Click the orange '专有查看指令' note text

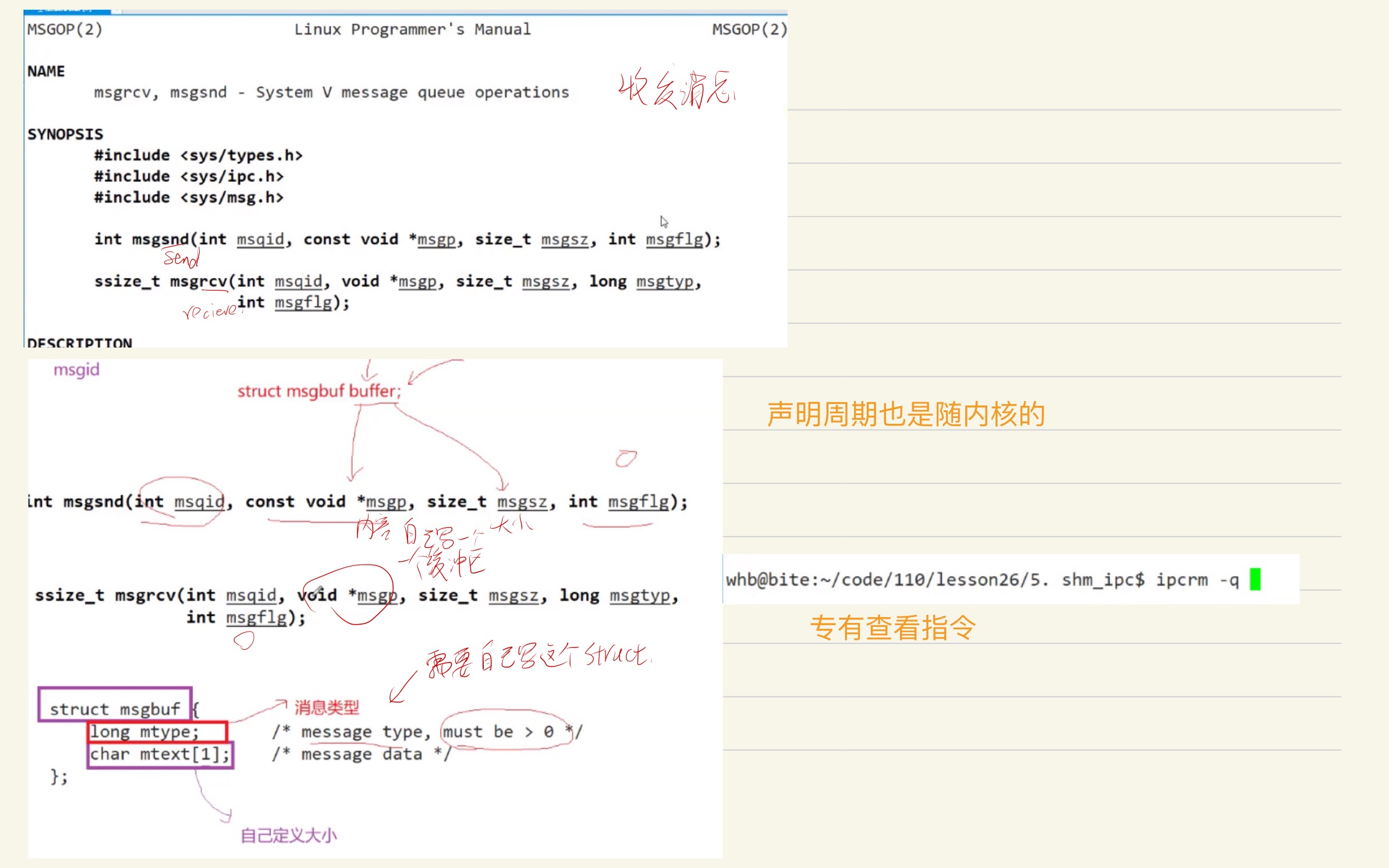click(892, 628)
